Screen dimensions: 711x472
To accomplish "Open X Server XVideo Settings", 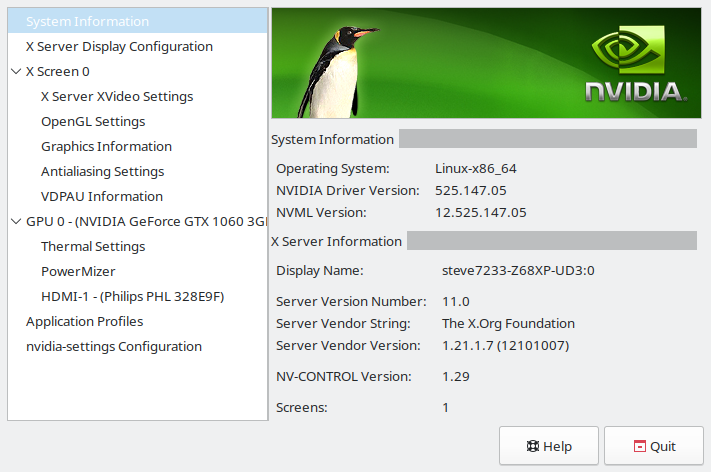I will (x=117, y=97).
